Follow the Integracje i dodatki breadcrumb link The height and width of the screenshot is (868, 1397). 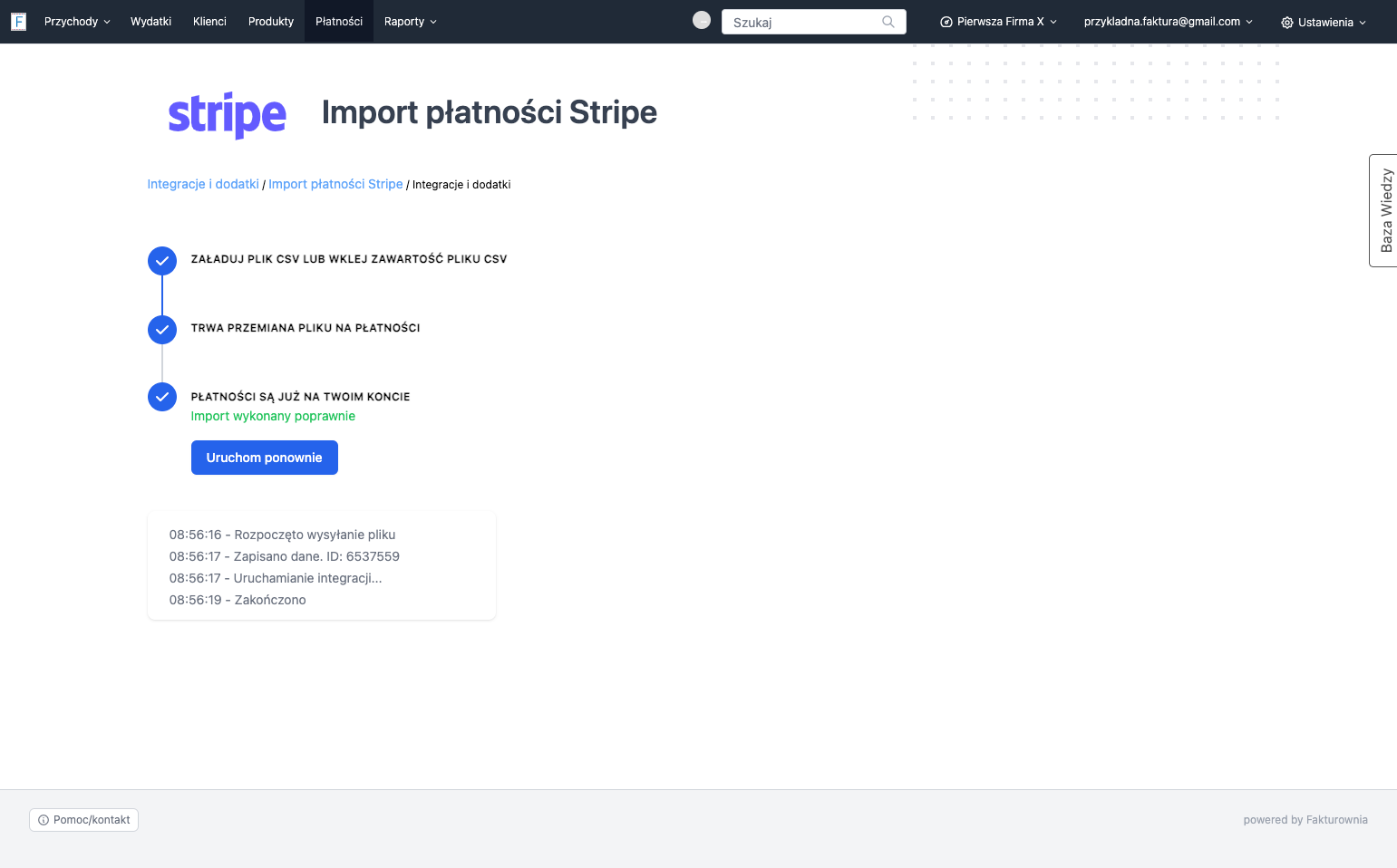pos(203,184)
